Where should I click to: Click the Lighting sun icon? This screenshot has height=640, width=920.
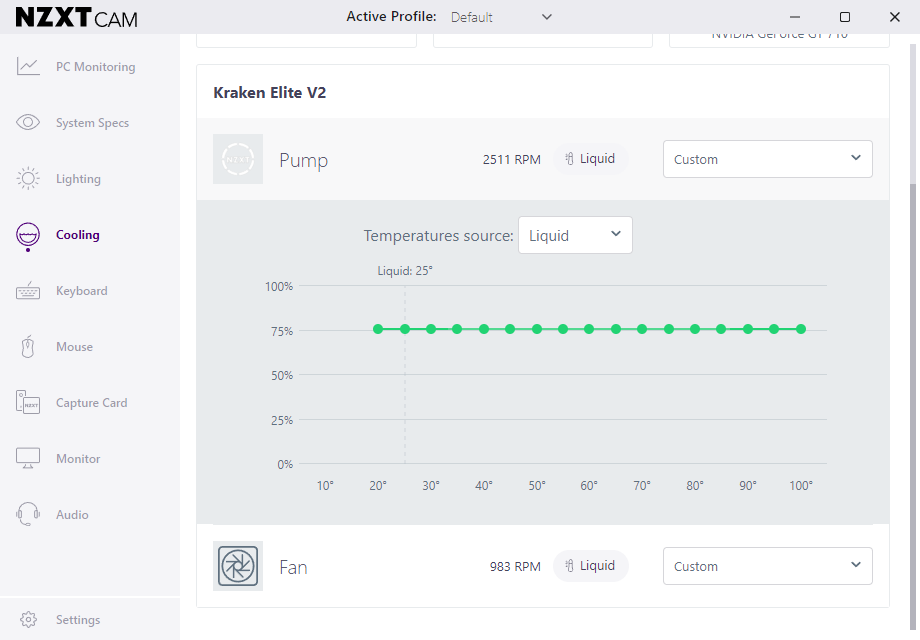[28, 178]
